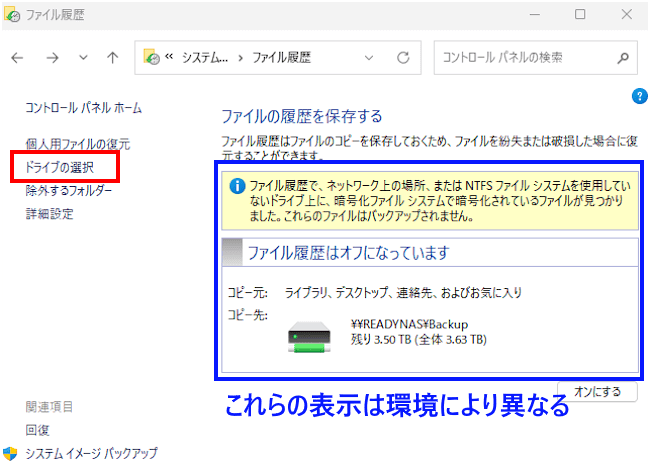Go back with the left arrow
650x466 pixels.
17,58
